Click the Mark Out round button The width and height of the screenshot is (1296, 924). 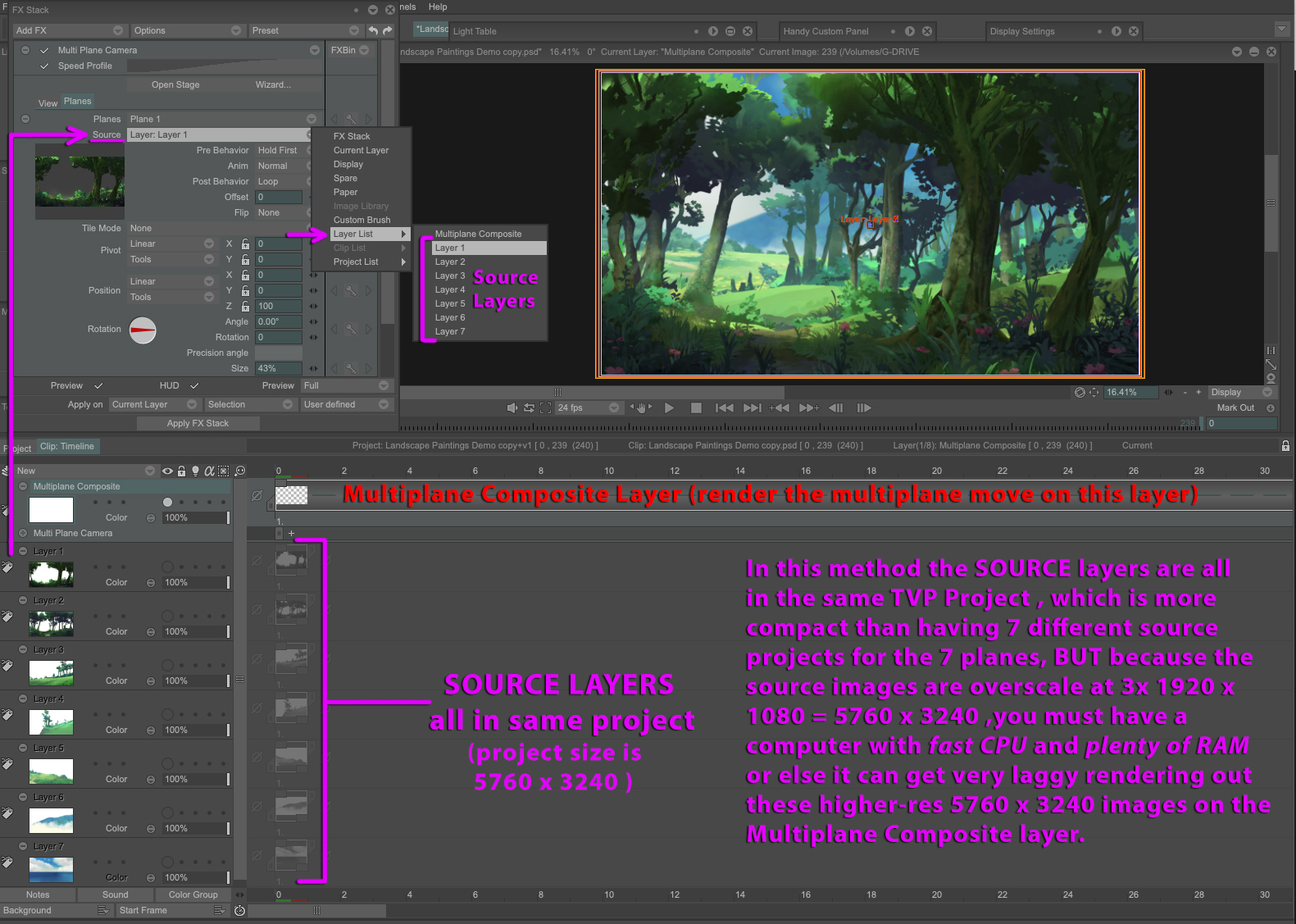1271,407
